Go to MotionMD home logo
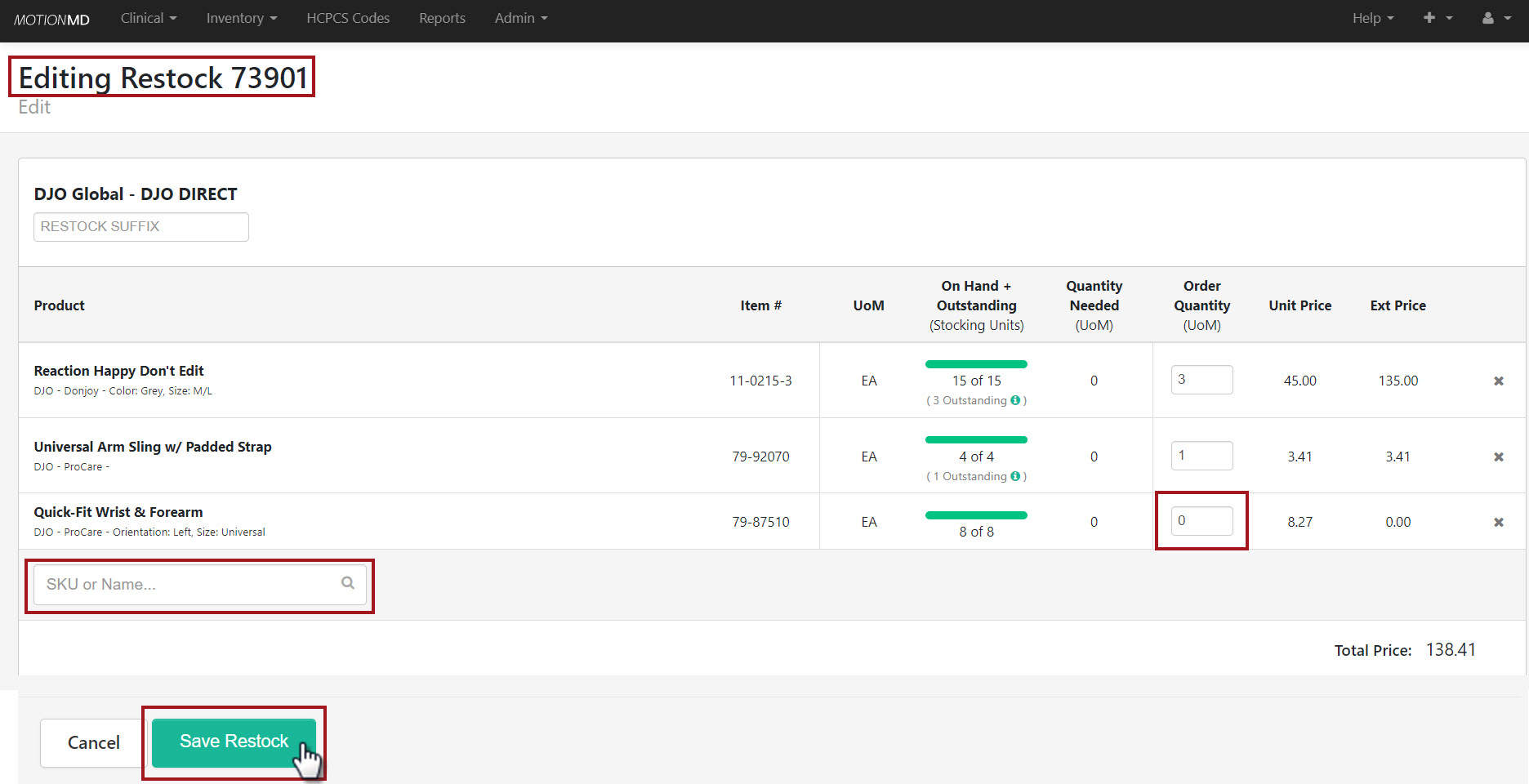Screen dimensions: 1529x784 pyautogui.click(x=51, y=20)
